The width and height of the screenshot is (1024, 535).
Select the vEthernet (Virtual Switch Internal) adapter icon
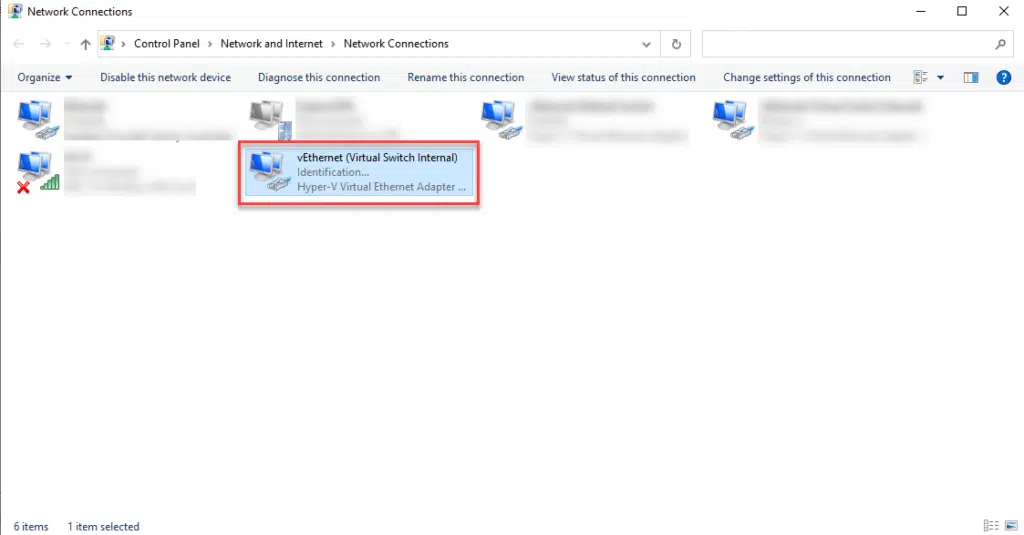[269, 172]
